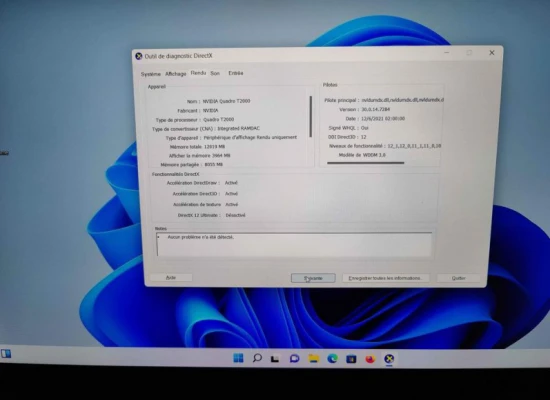Click 'Mémoire totale' value row
This screenshot has height=400, width=550.
pos(197,147)
